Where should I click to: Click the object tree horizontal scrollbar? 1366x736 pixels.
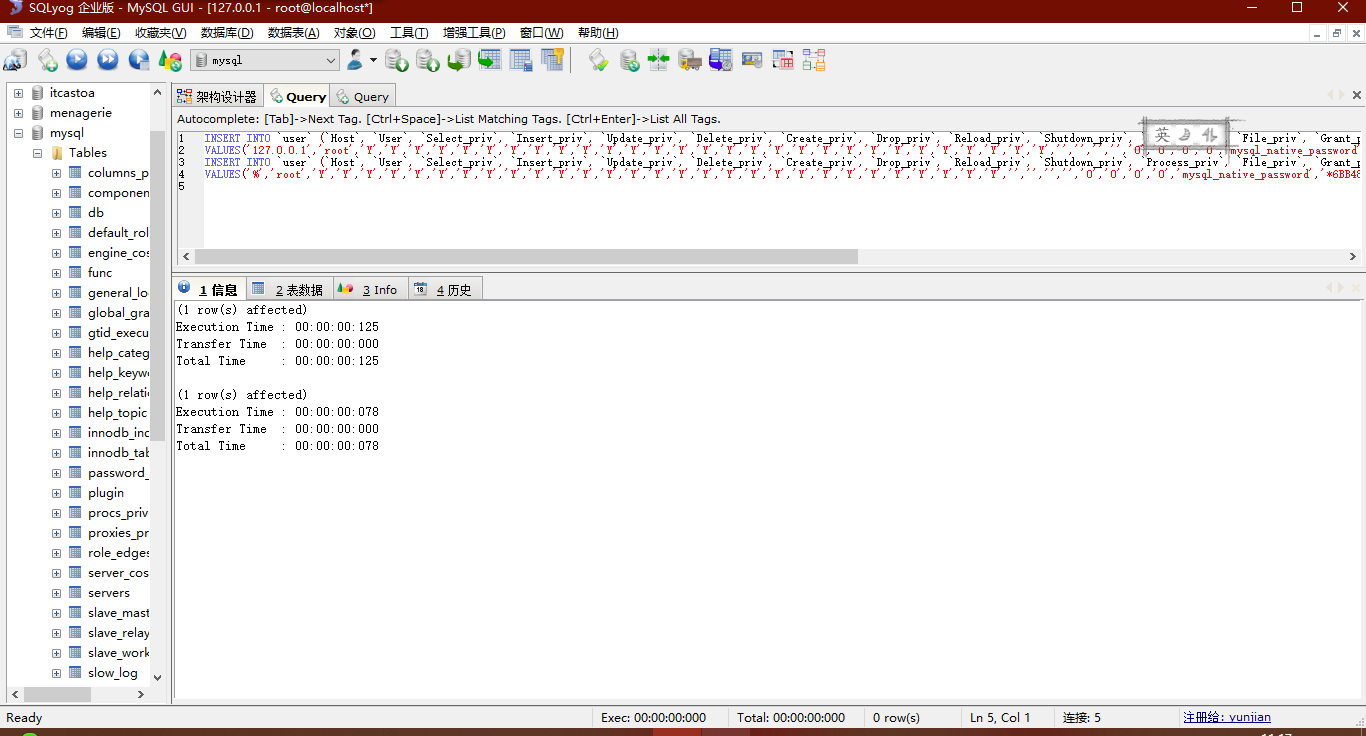pos(57,694)
